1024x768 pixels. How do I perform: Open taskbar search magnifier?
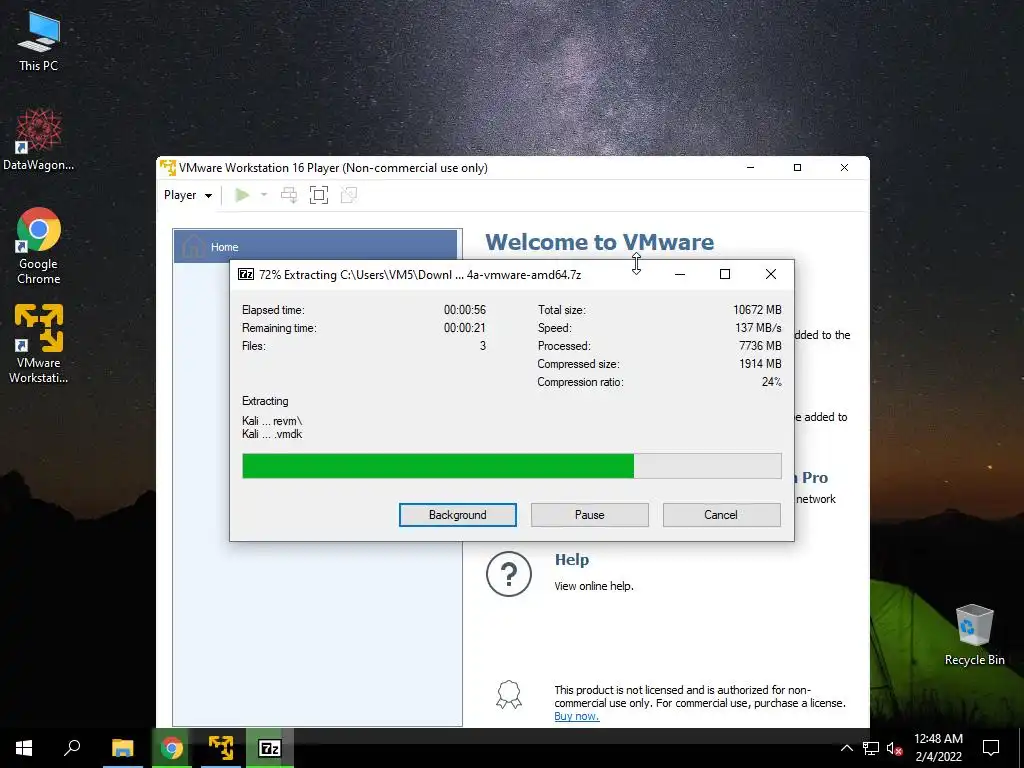pos(72,748)
